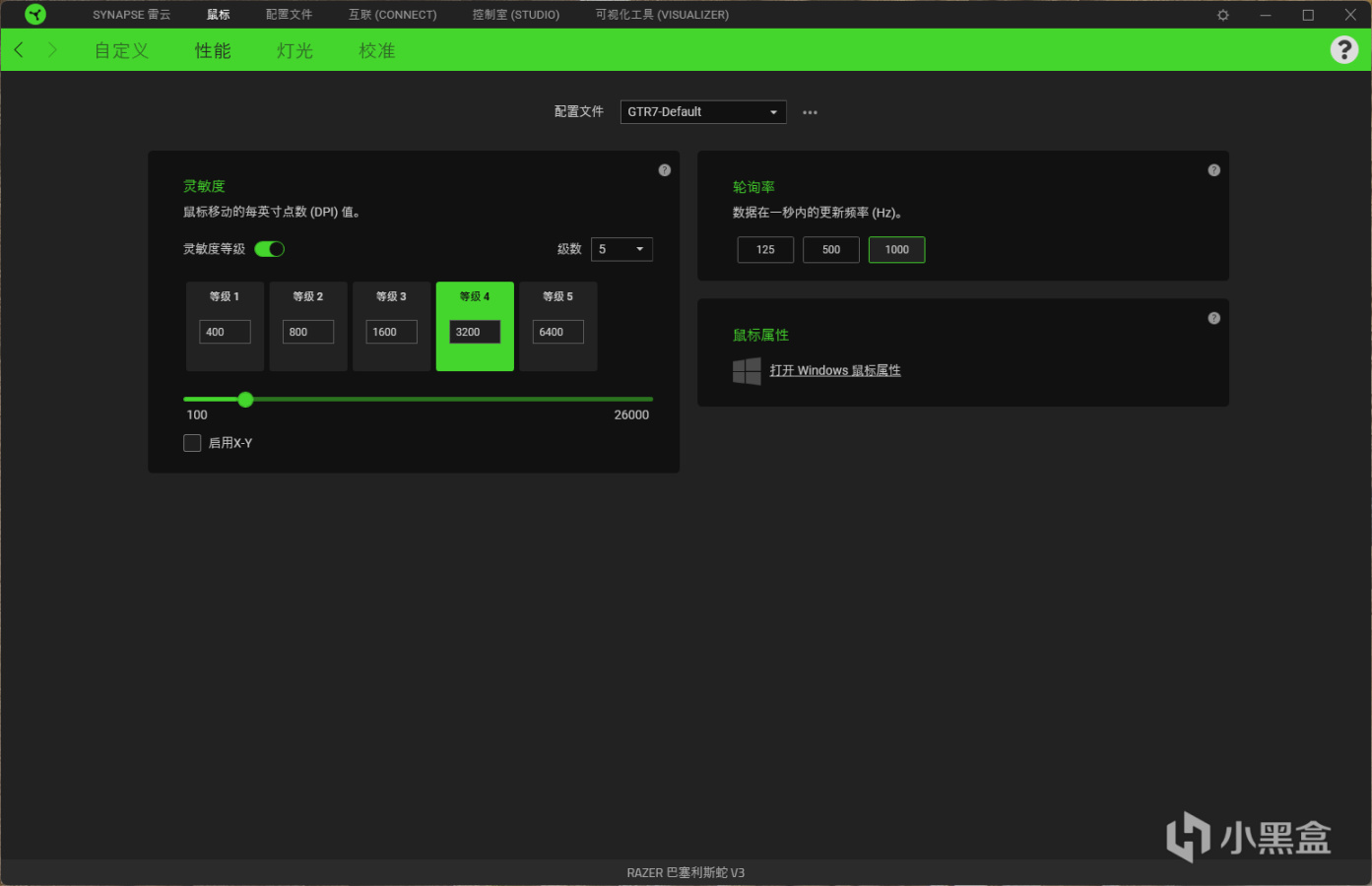Click the 鼠标属性 section heading

coord(760,335)
